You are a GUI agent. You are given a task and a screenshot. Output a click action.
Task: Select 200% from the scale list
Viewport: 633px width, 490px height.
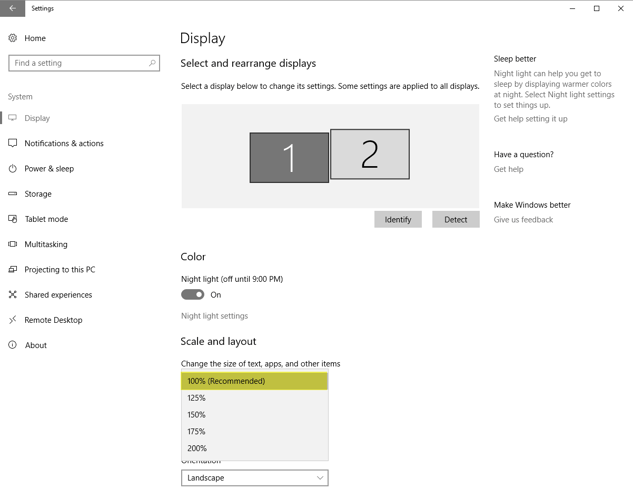coord(197,449)
